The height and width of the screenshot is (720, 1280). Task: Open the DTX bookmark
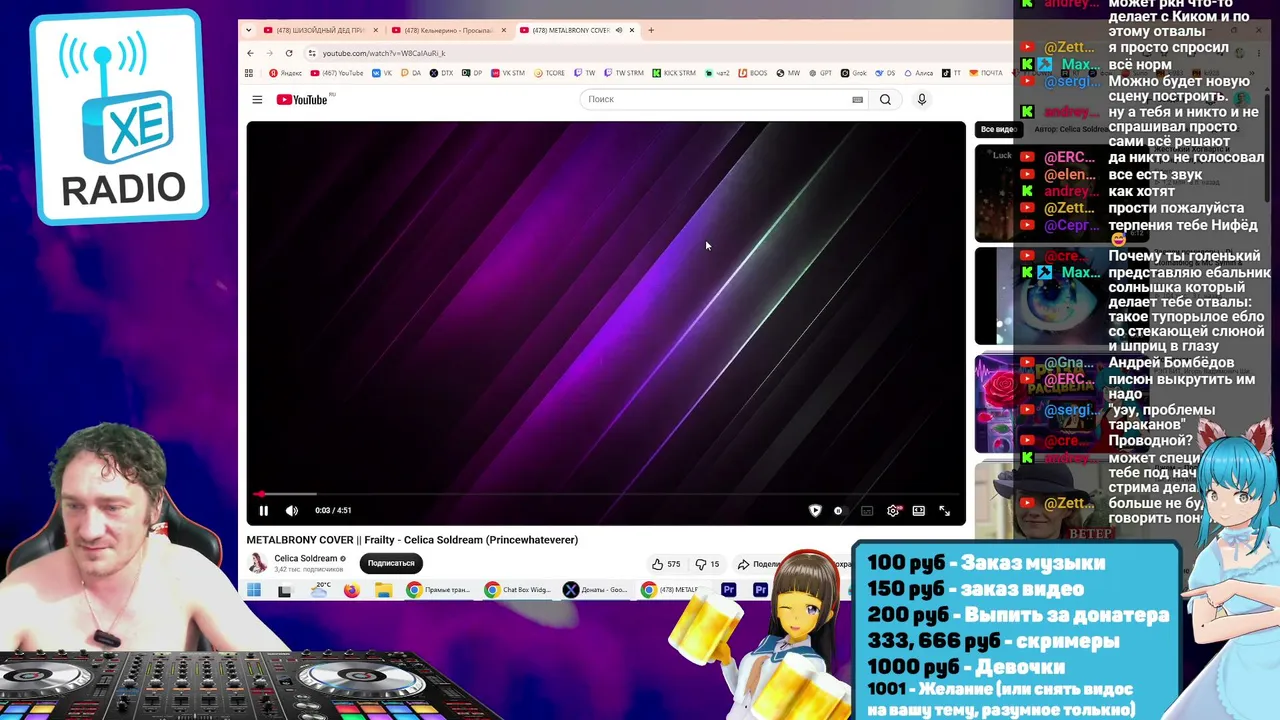[x=442, y=73]
